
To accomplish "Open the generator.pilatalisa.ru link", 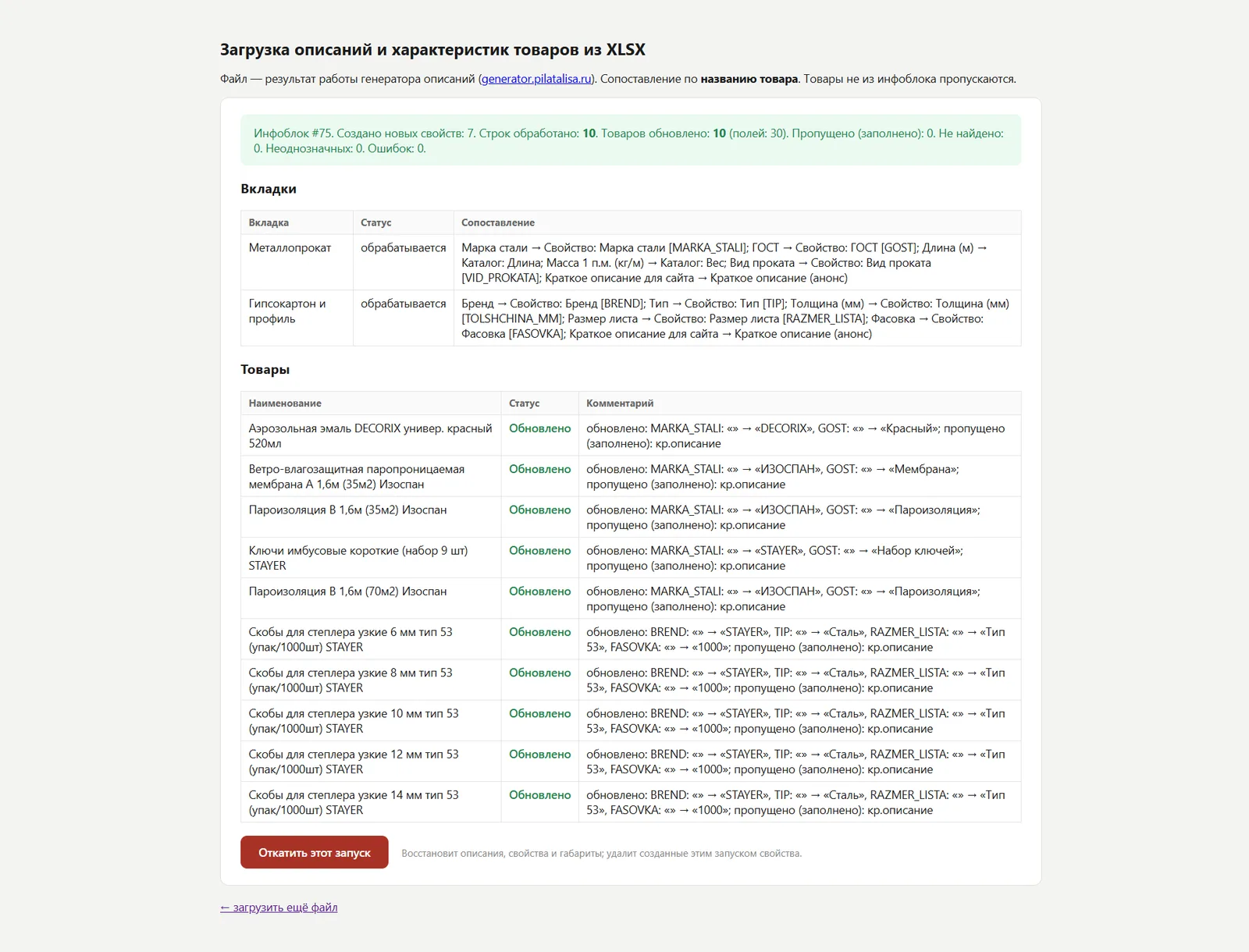I will 536,79.
